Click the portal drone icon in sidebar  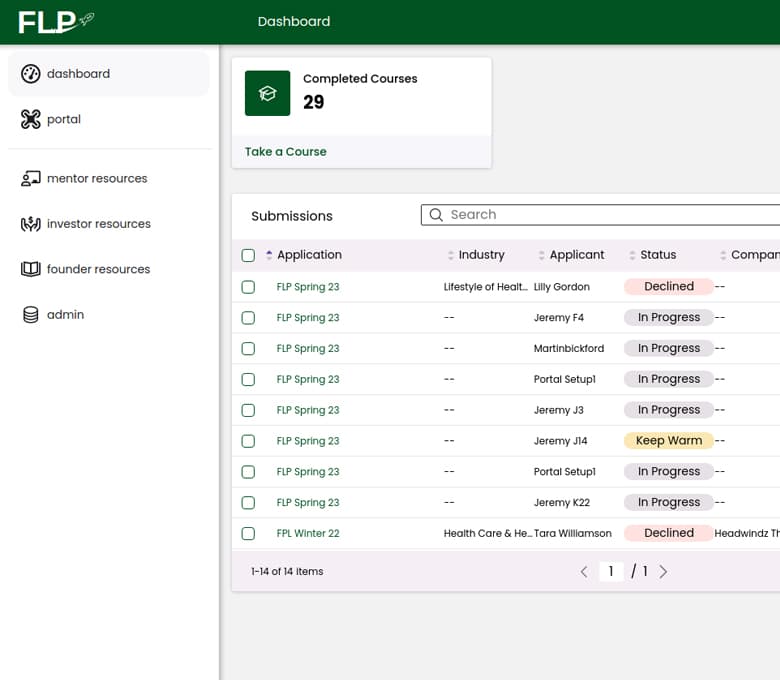pyautogui.click(x=30, y=120)
